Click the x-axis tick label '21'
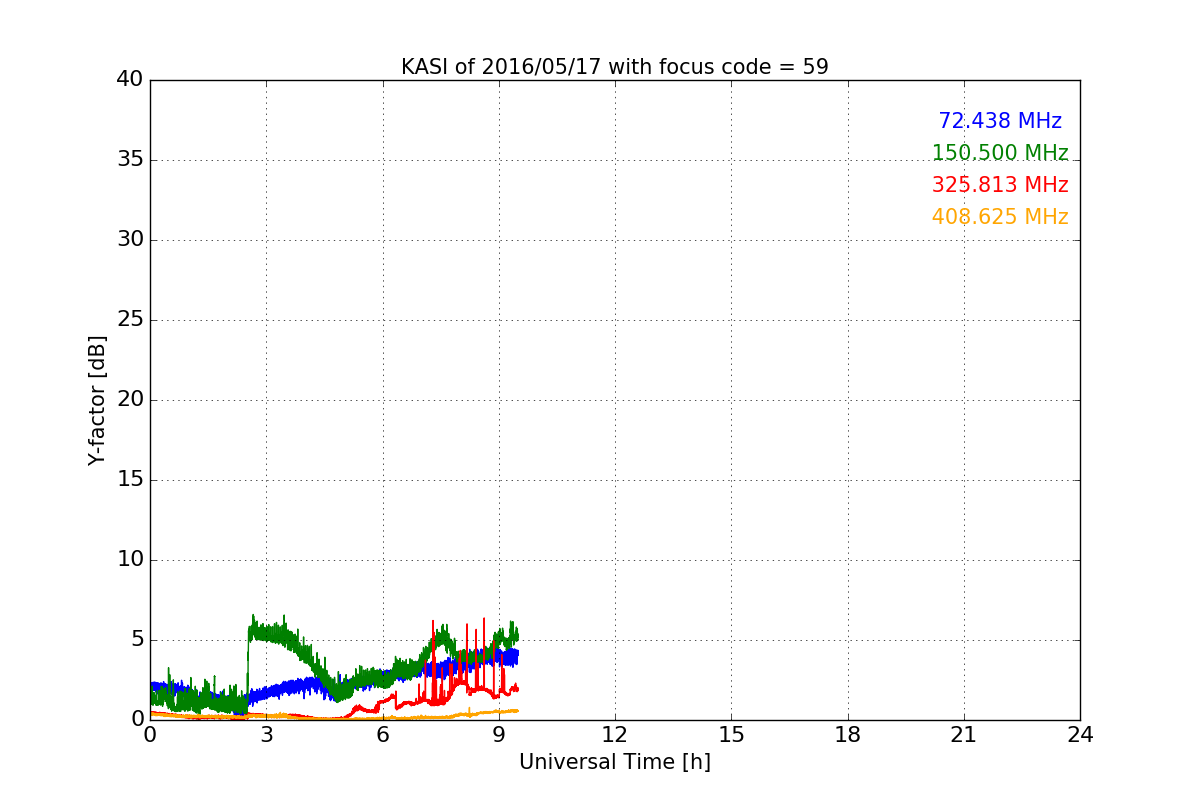The height and width of the screenshot is (800, 1200). point(964,735)
